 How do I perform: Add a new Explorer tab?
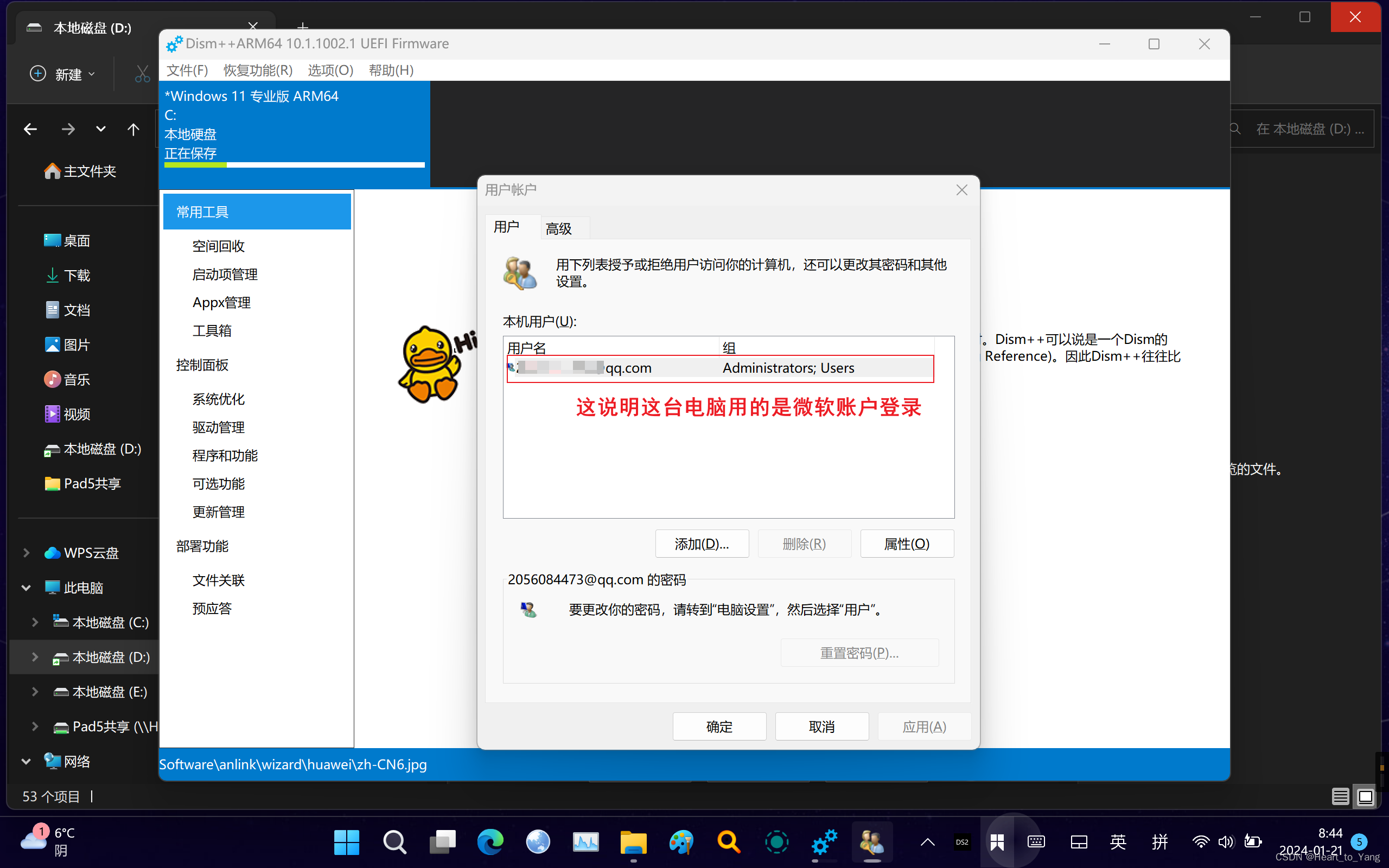[302, 26]
